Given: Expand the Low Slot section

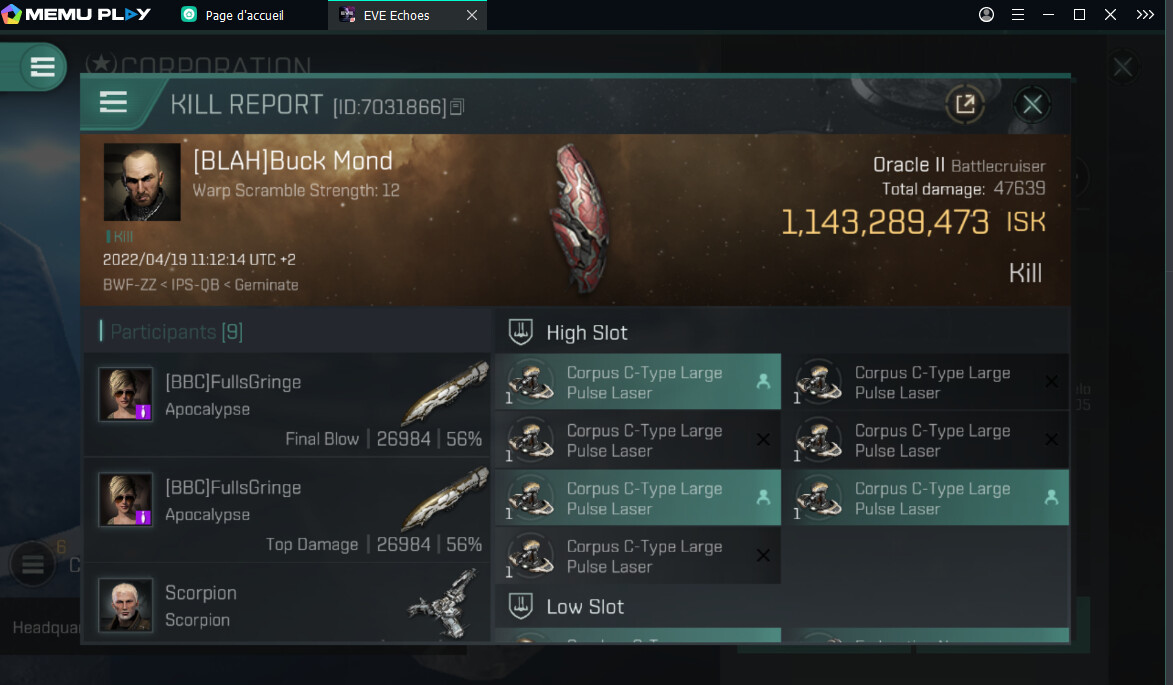Looking at the screenshot, I should click(584, 606).
